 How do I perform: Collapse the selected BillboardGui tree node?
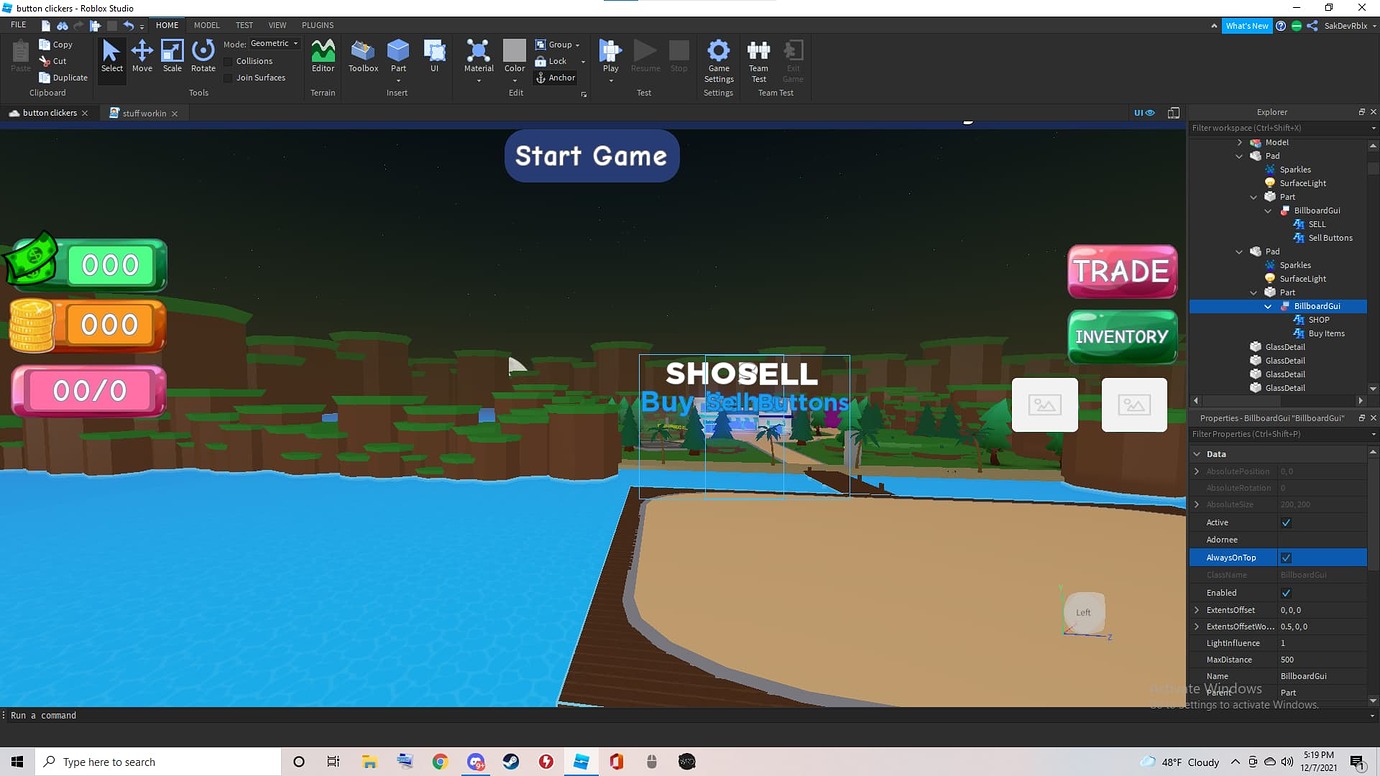pyautogui.click(x=1268, y=307)
